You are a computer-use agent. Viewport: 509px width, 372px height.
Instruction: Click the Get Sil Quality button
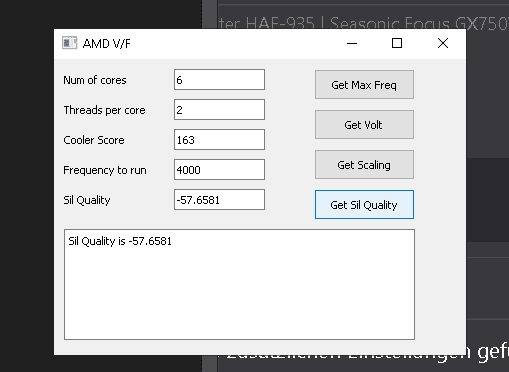point(364,205)
